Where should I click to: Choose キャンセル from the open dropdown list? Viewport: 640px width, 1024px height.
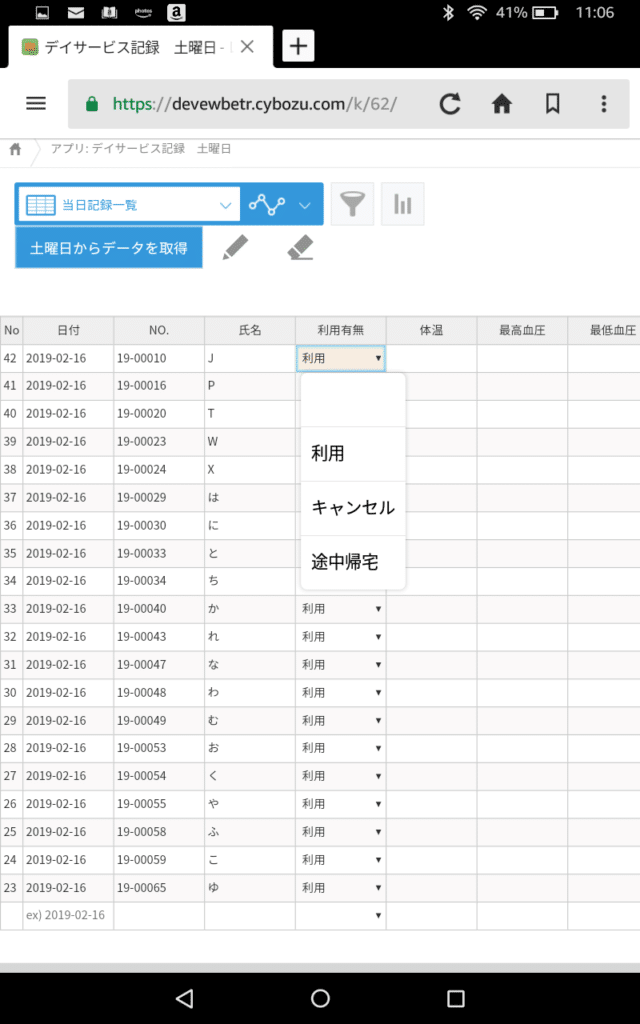[353, 507]
